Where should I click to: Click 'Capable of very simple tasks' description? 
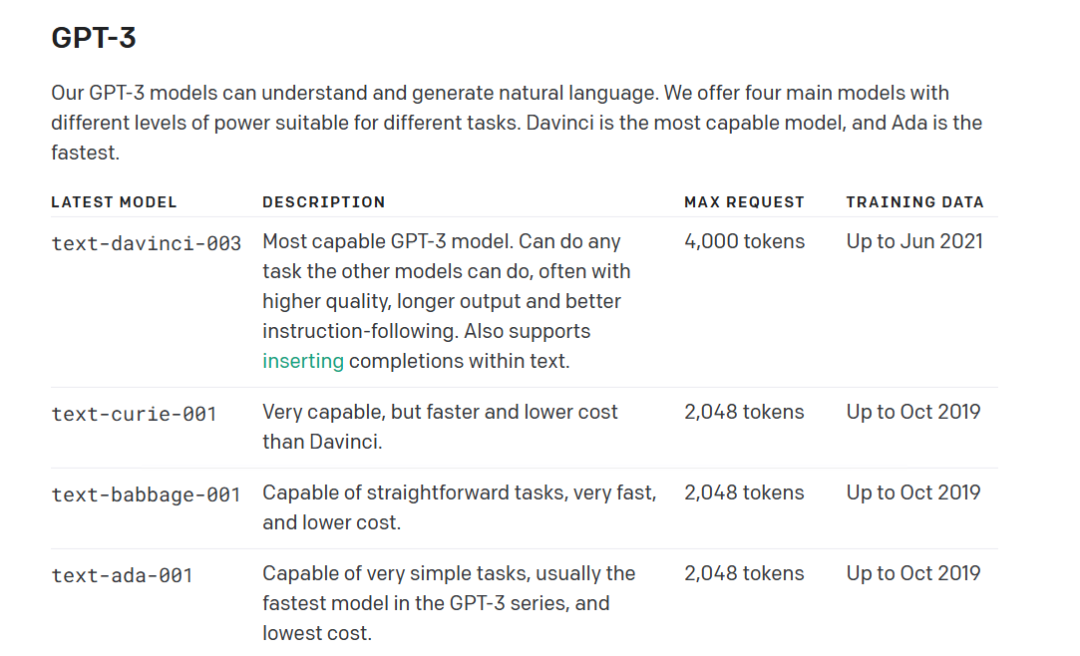point(449,603)
